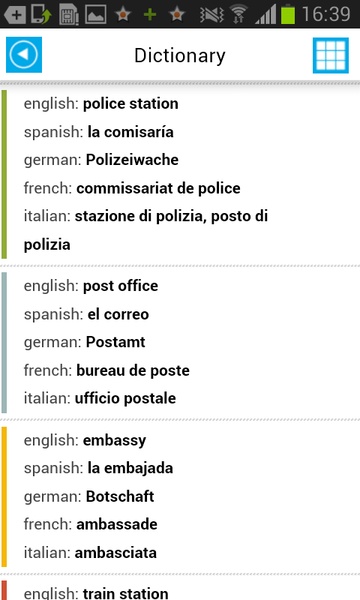The image size is (360, 600).
Task: Tap the Wi-Fi signal icon
Action: point(238,15)
